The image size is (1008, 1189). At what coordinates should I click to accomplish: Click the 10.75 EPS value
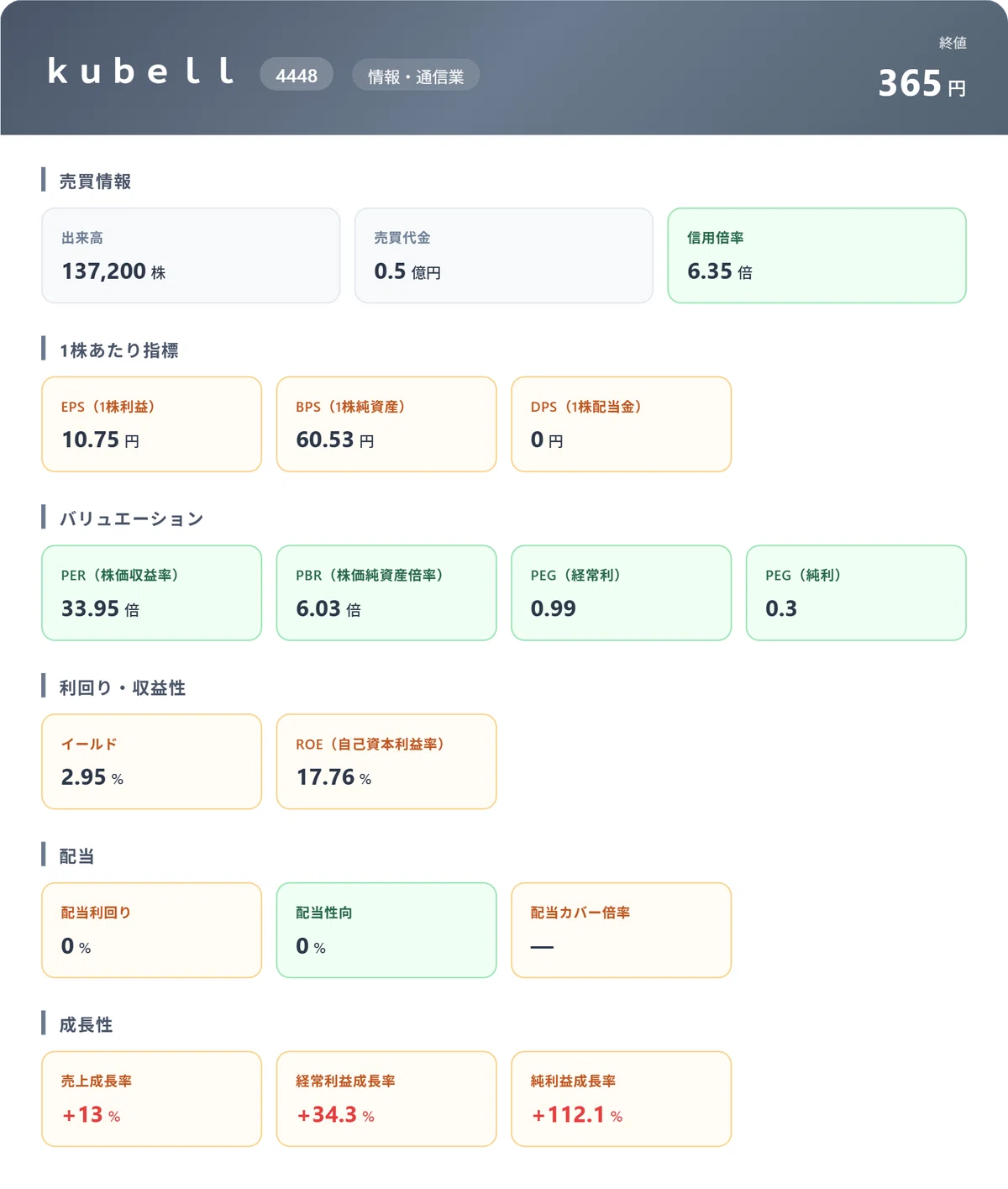tap(90, 439)
